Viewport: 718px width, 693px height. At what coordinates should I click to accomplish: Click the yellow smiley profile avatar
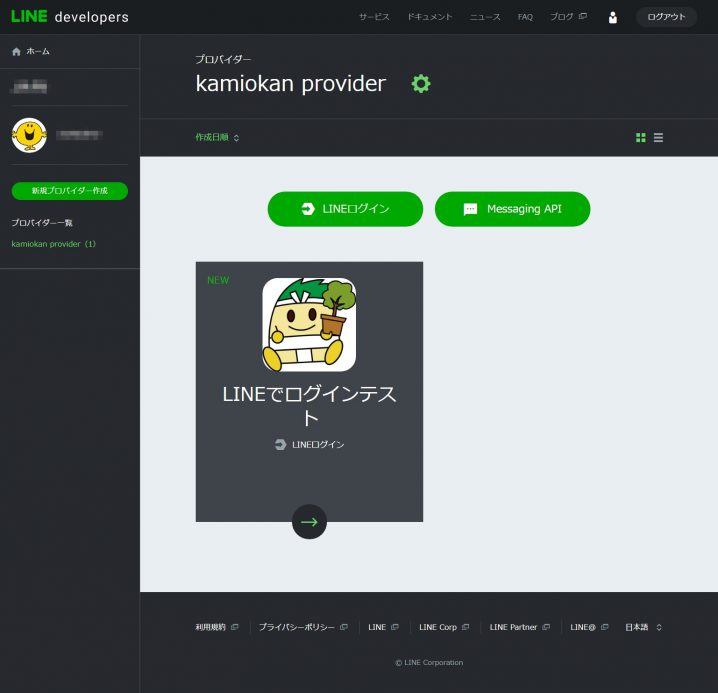coord(29,135)
